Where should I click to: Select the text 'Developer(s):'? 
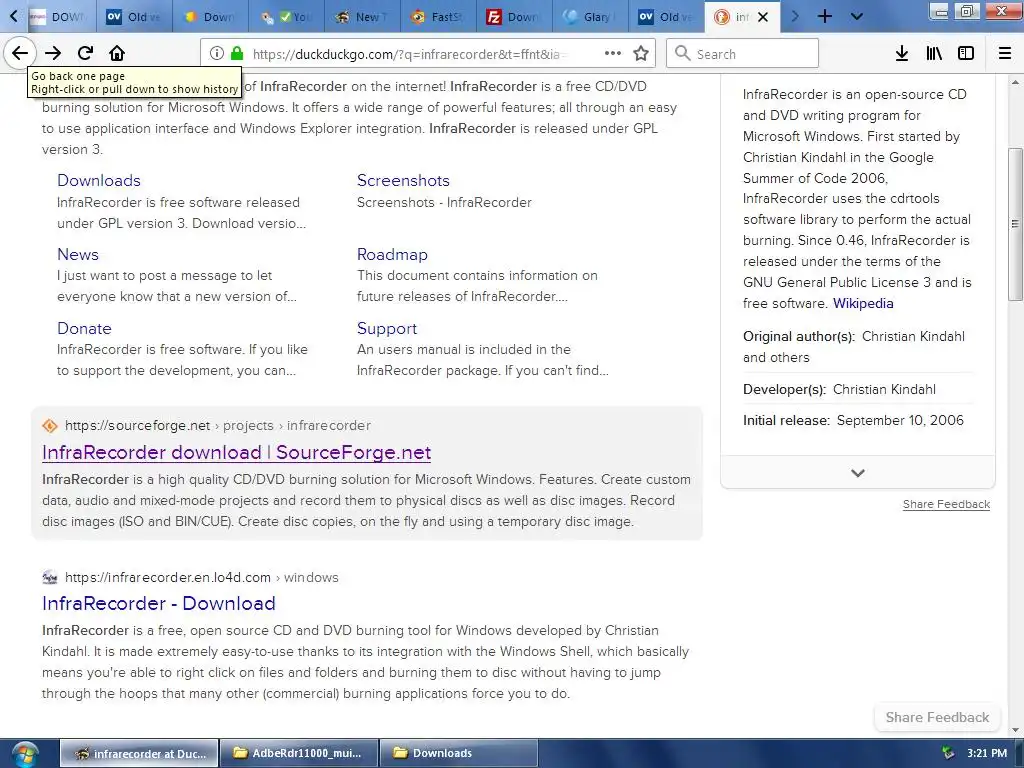(x=784, y=389)
